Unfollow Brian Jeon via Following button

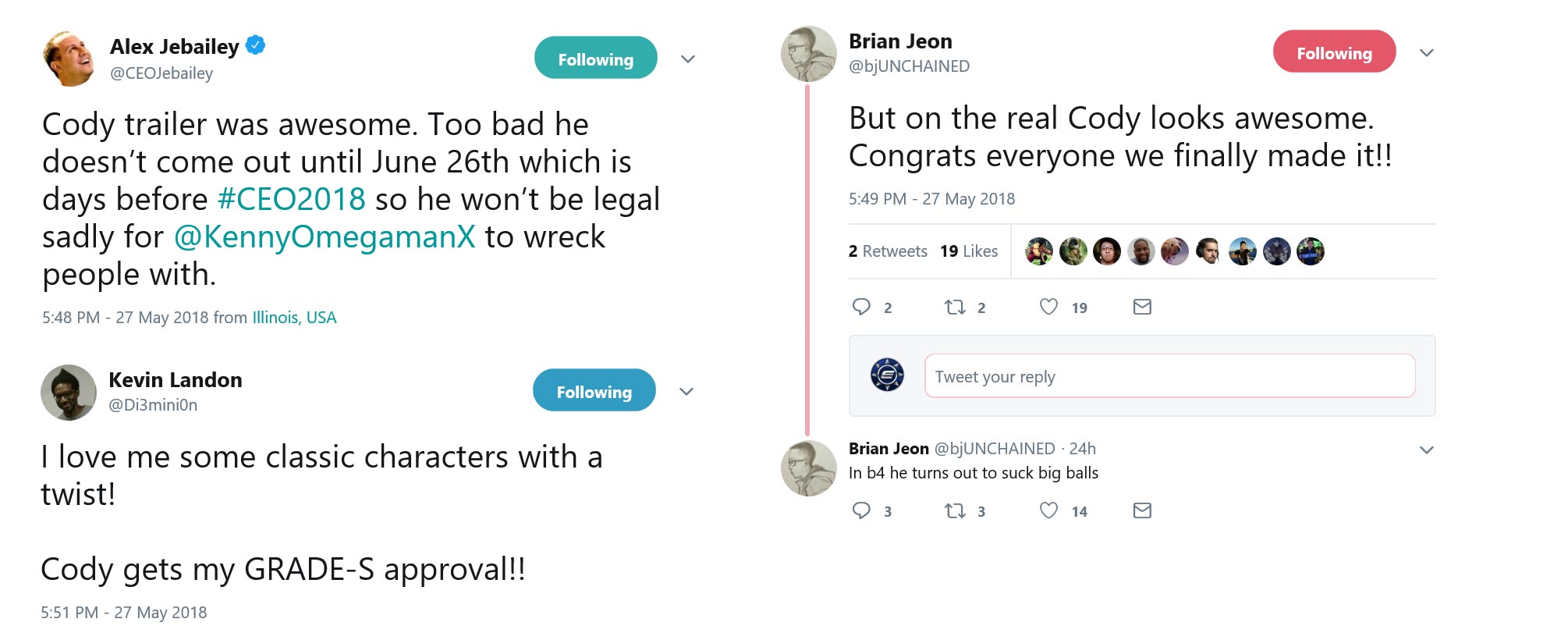(x=1334, y=52)
